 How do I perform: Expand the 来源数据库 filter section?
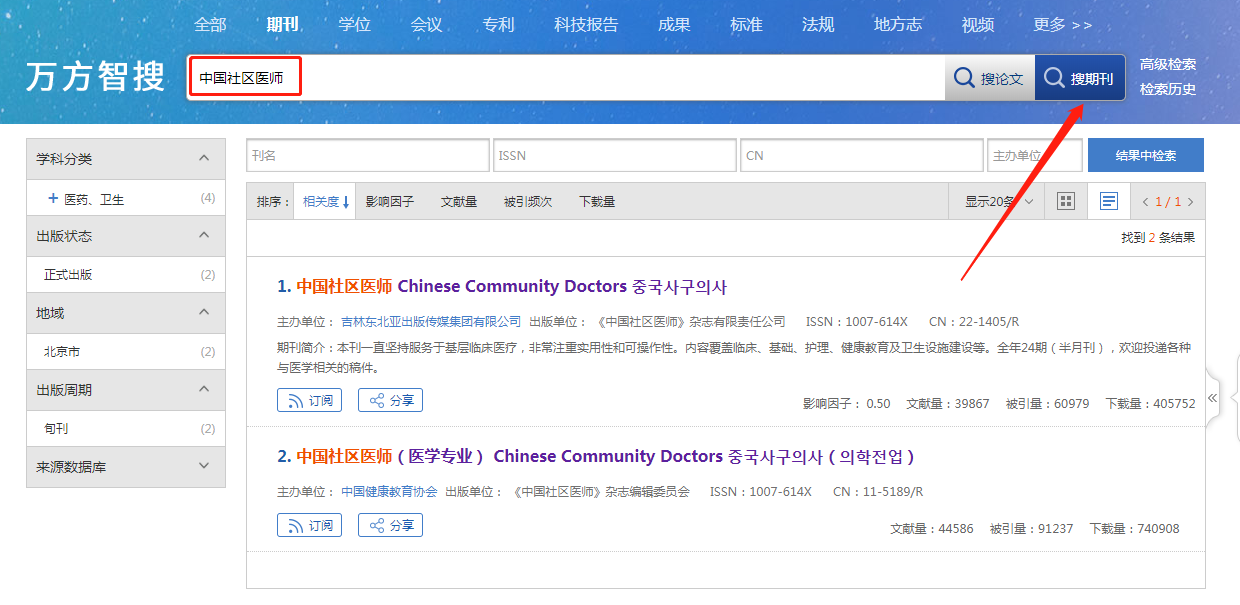pyautogui.click(x=204, y=466)
